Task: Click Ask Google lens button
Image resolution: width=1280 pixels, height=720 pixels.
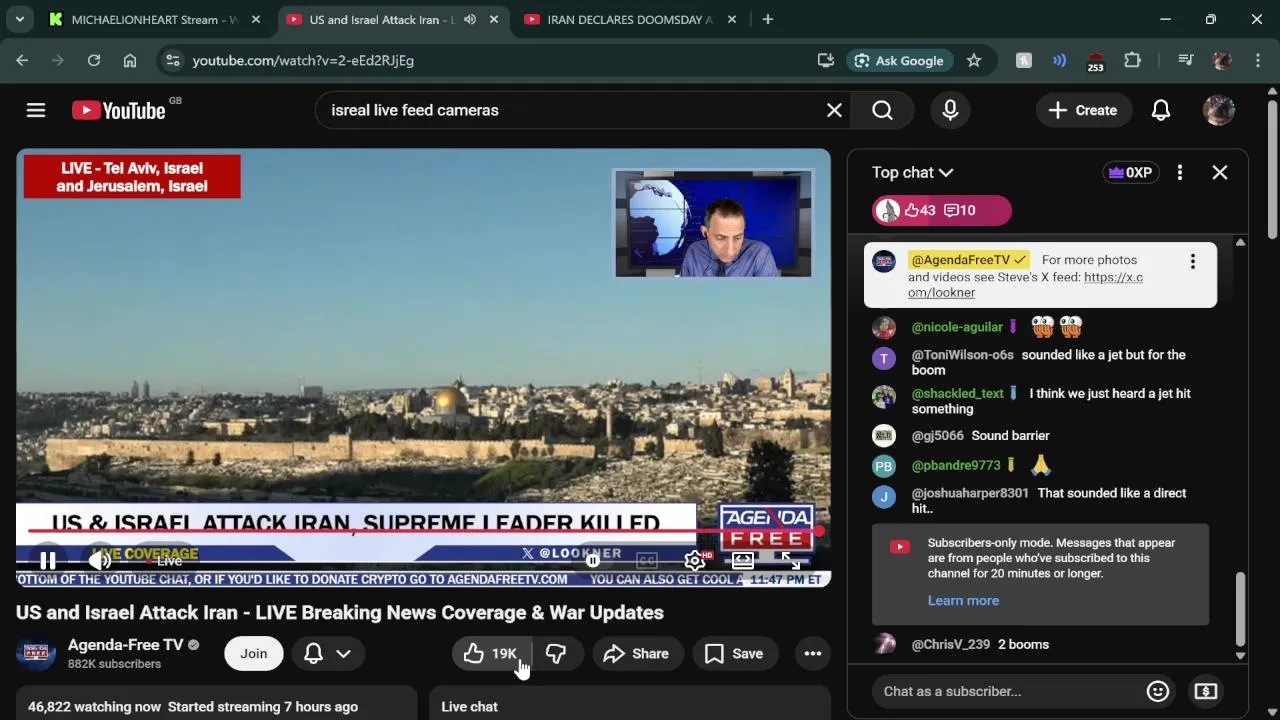Action: pyautogui.click(x=898, y=60)
